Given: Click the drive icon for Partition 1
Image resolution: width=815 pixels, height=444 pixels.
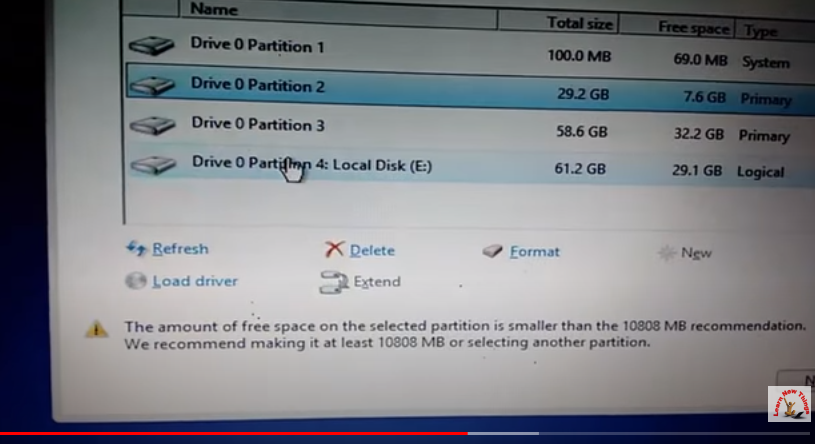Looking at the screenshot, I should pyautogui.click(x=151, y=46).
